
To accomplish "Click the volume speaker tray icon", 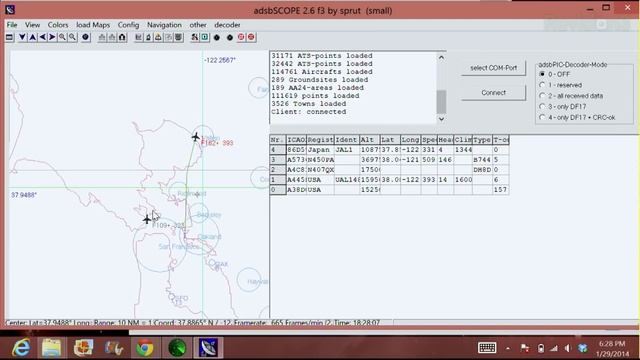I will pos(568,348).
